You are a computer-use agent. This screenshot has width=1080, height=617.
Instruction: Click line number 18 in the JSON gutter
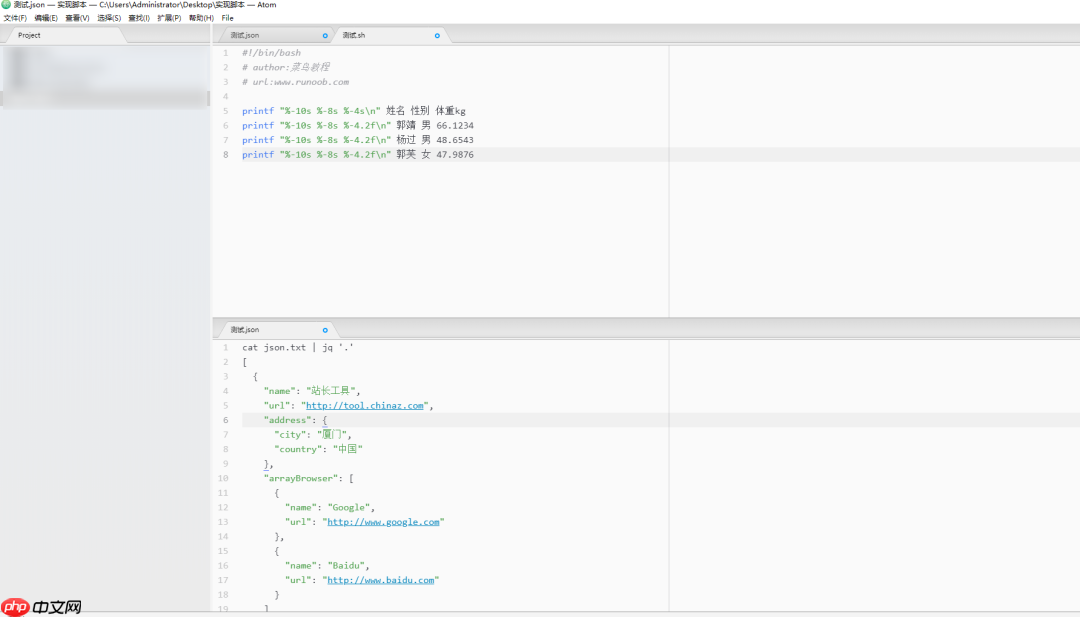click(x=222, y=594)
